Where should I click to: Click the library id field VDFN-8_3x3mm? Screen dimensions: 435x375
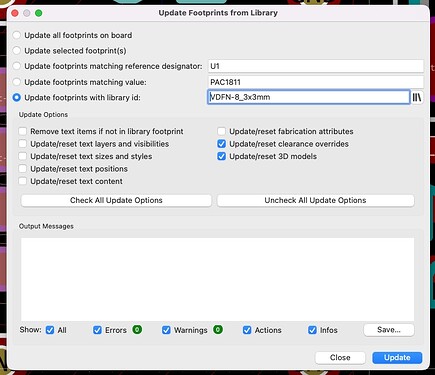pos(309,97)
